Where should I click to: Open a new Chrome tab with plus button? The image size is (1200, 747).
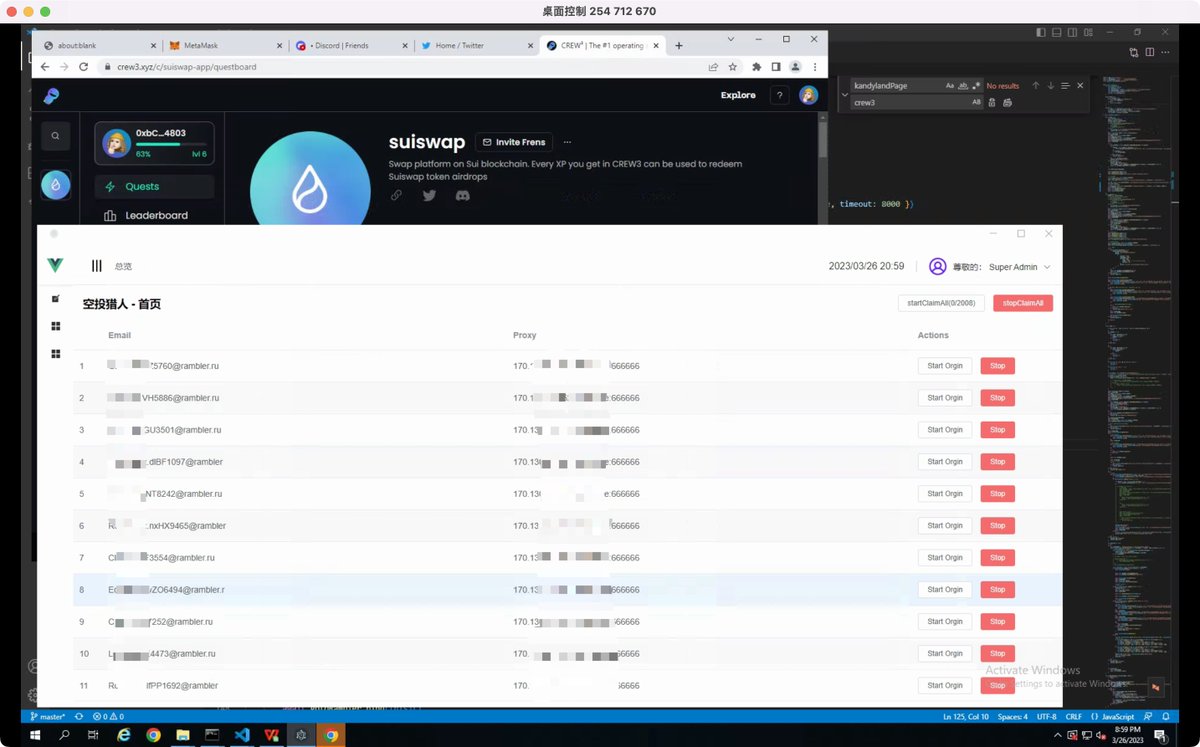(679, 46)
